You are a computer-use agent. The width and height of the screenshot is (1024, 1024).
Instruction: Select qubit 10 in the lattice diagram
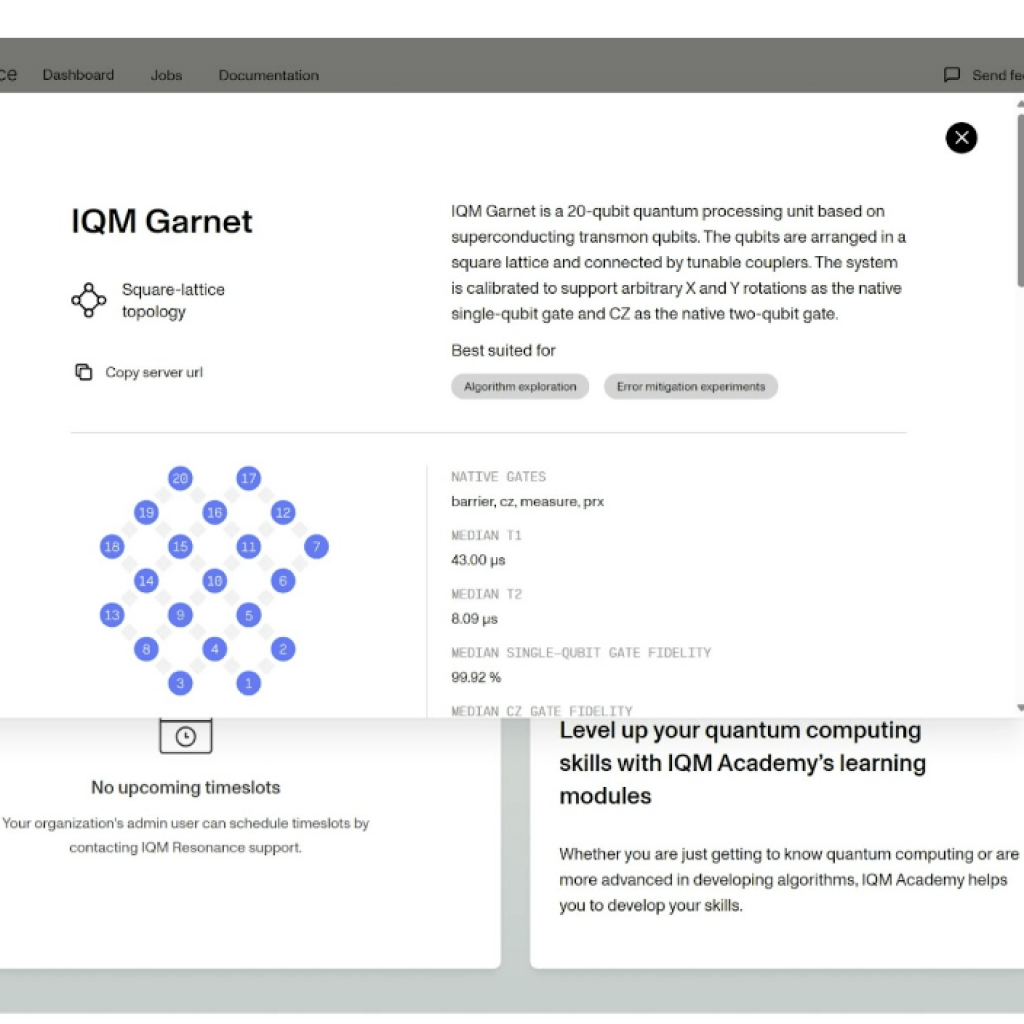(214, 581)
